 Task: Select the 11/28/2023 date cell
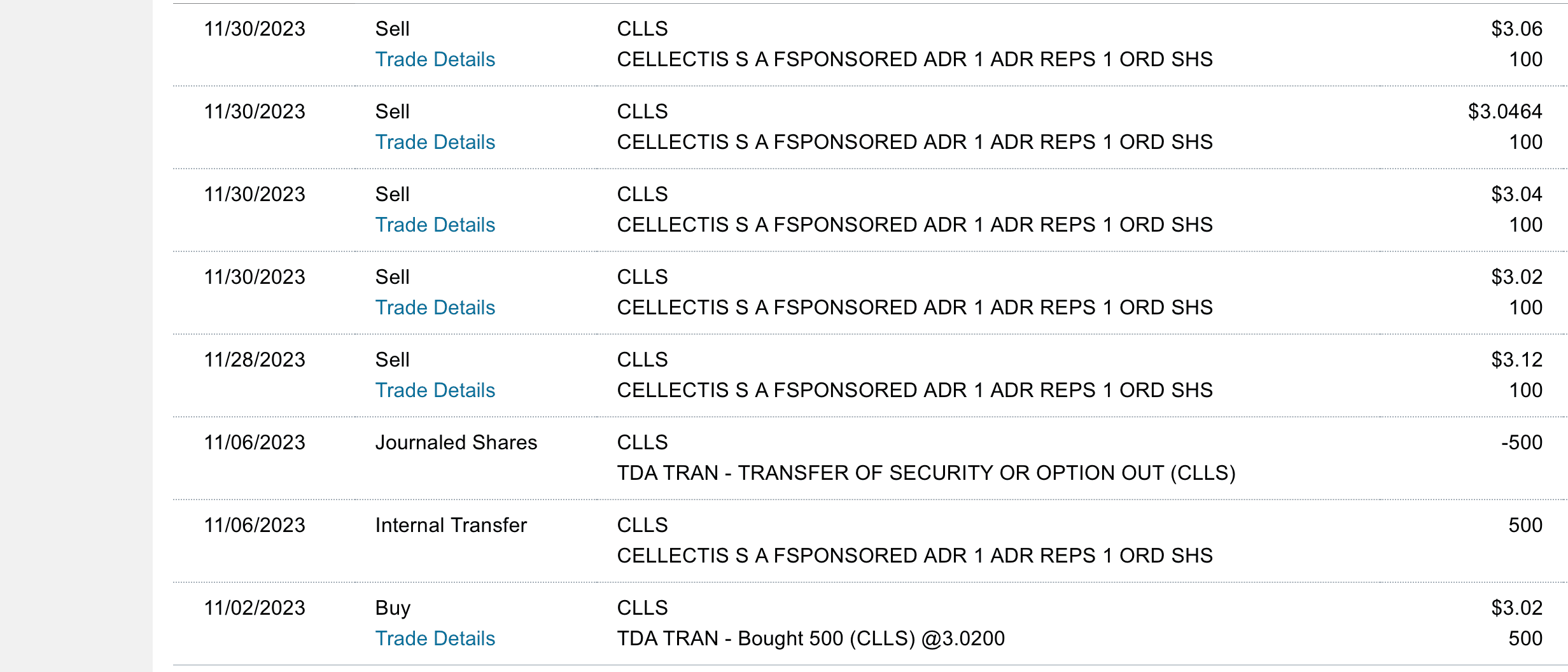255,360
